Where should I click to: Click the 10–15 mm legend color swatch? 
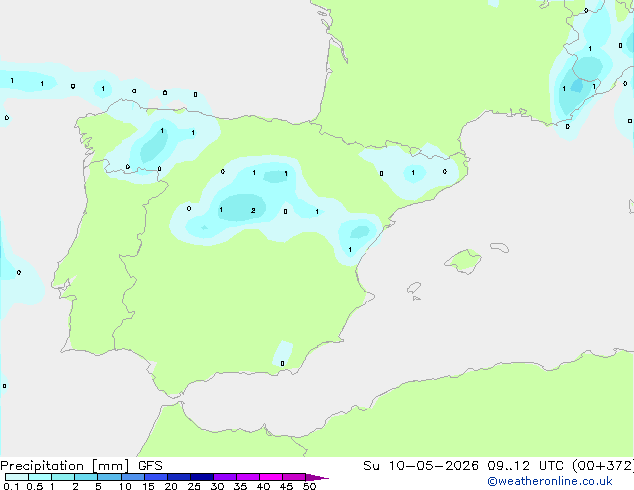coord(132,477)
